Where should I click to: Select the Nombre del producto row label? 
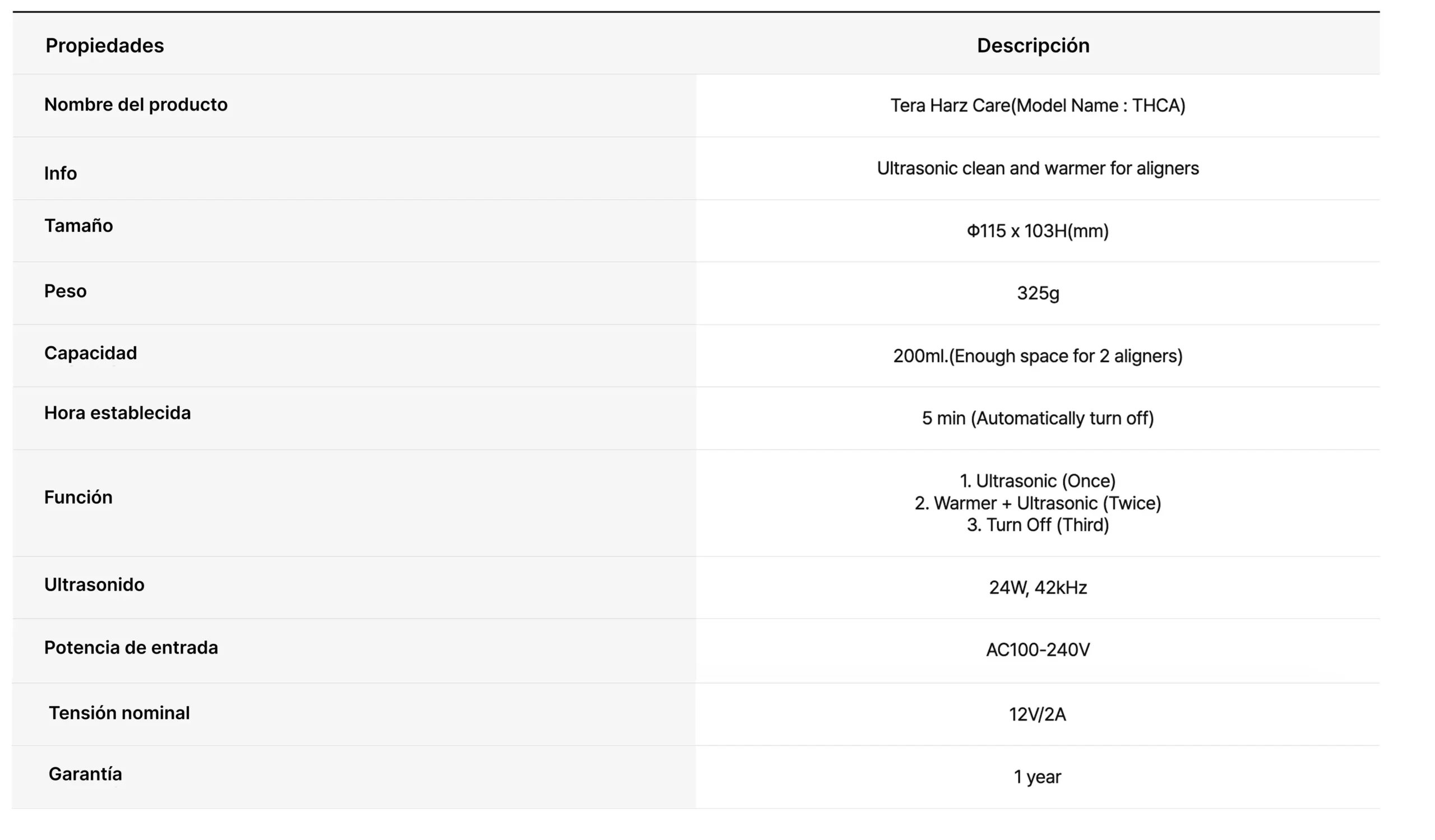coord(136,105)
